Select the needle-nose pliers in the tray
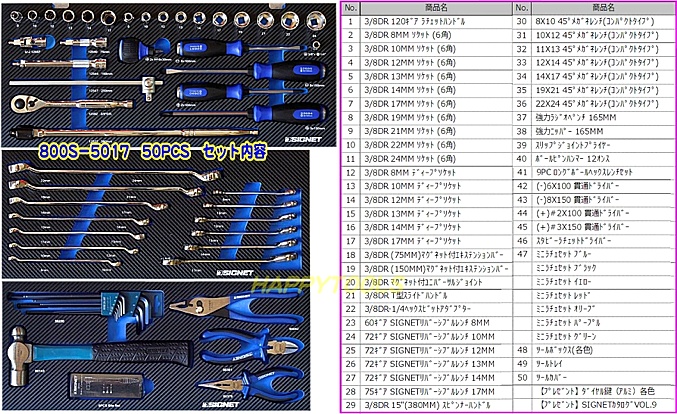 (x=251, y=384)
